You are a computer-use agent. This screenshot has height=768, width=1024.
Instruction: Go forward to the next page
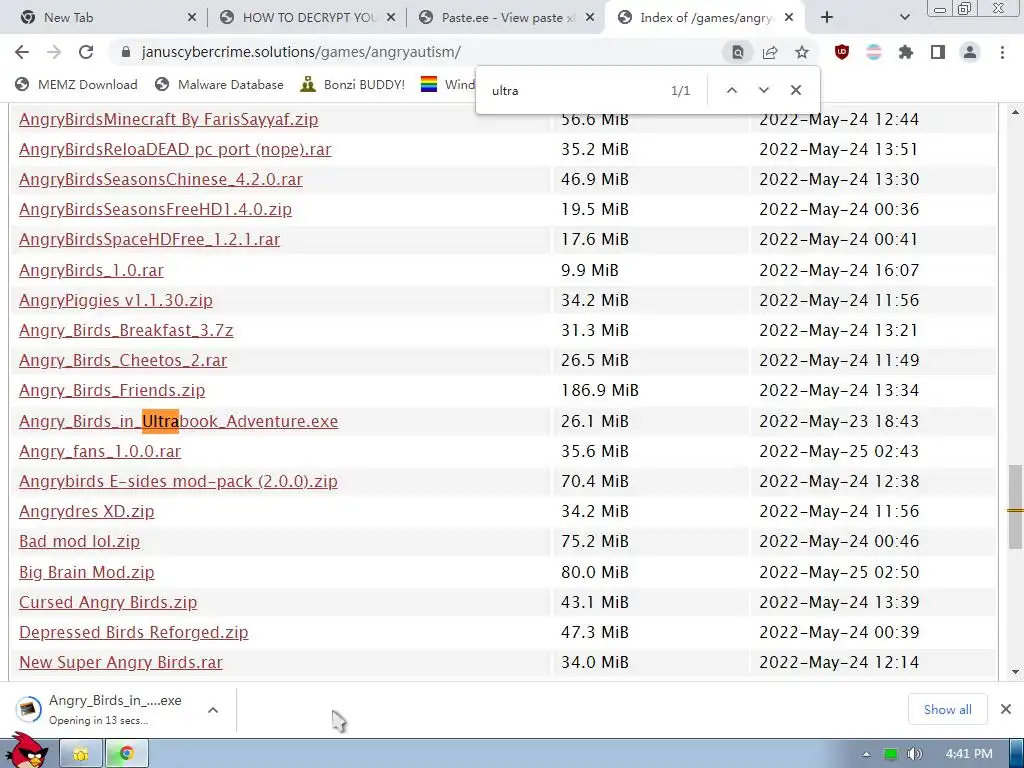[54, 52]
